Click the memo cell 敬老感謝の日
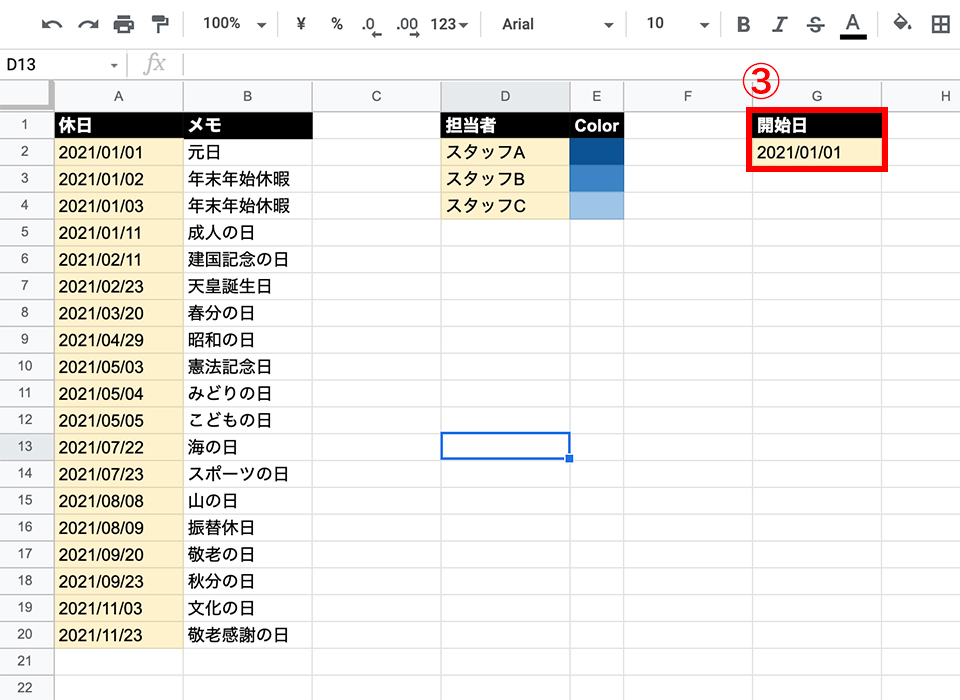Image resolution: width=960 pixels, height=700 pixels. click(248, 635)
